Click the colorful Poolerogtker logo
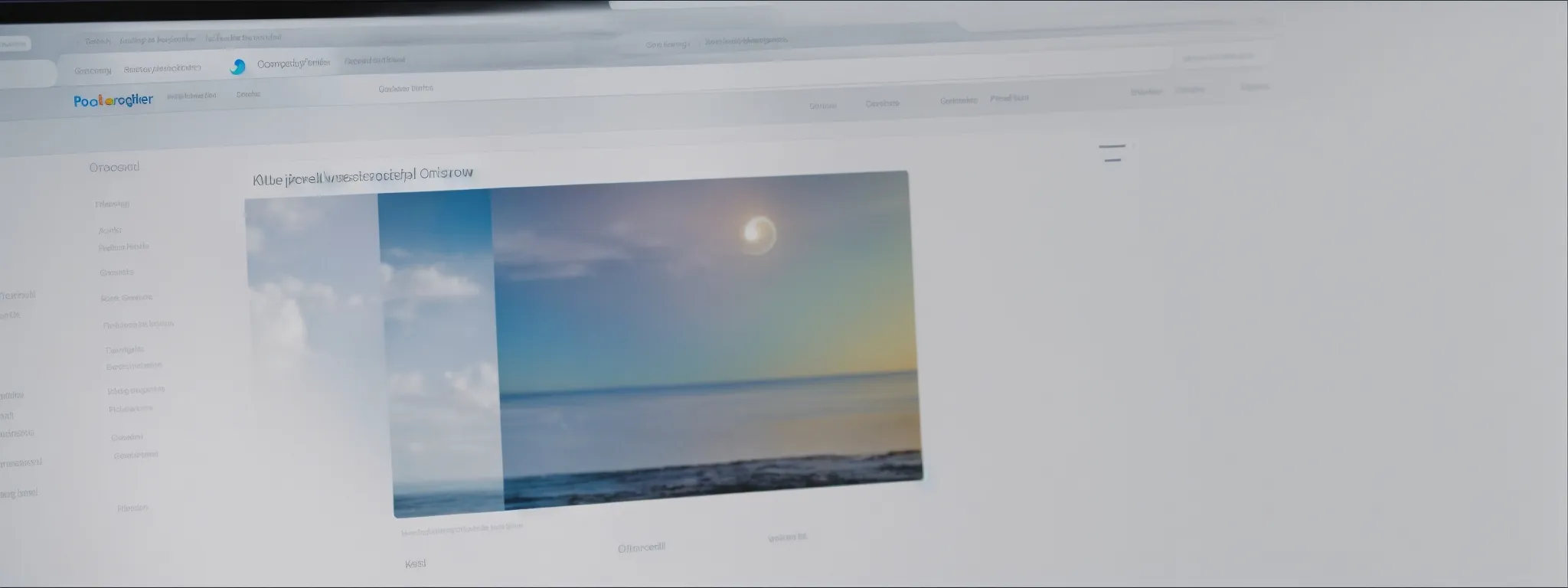The height and width of the screenshot is (588, 1568). pos(113,100)
